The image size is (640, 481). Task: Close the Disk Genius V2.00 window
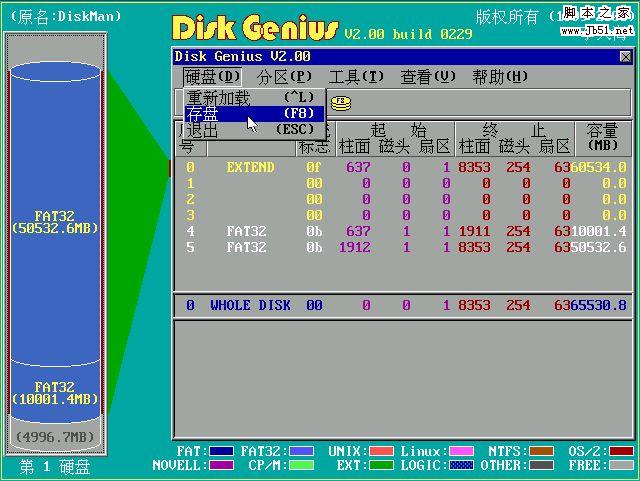[x=625, y=57]
